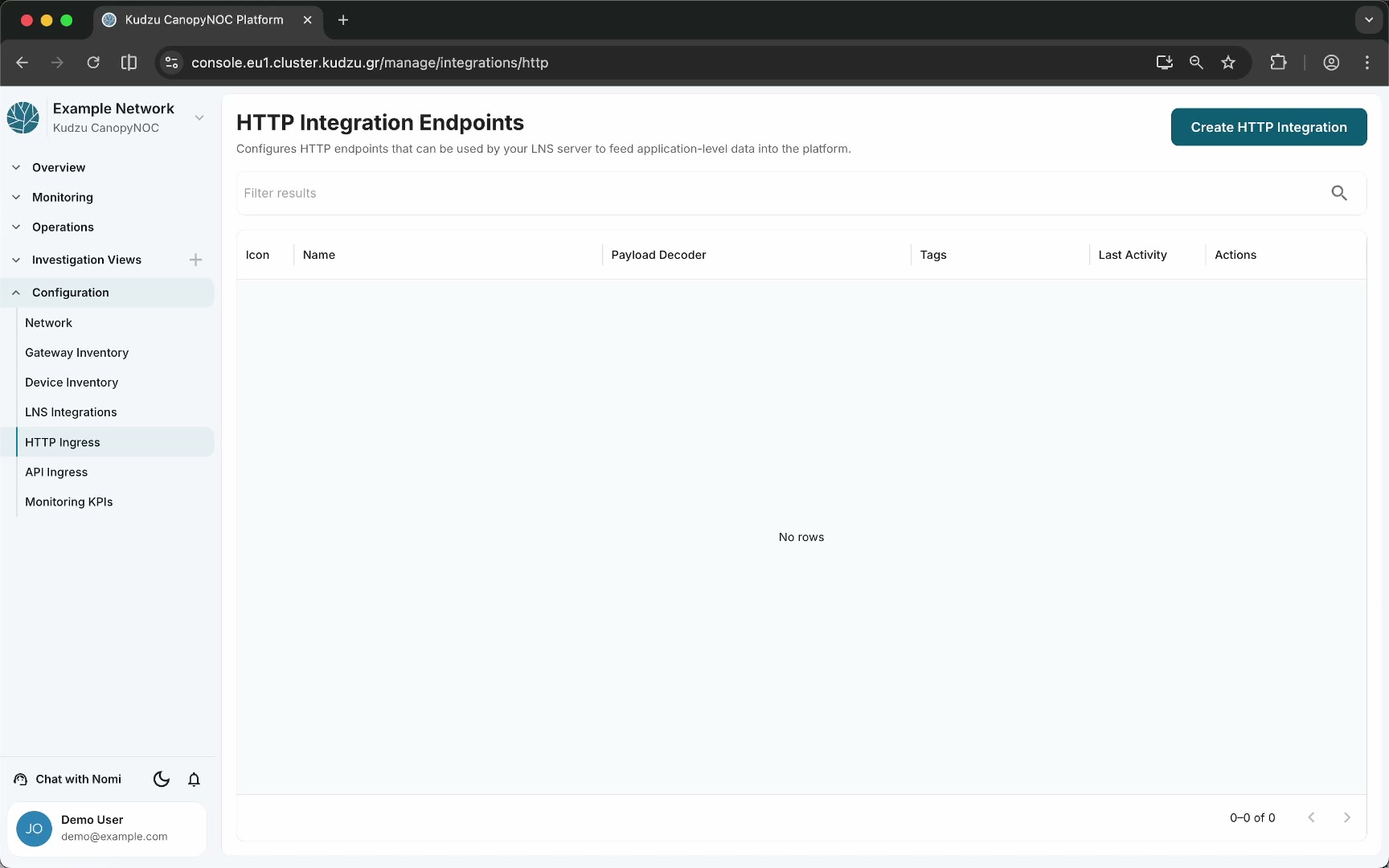Reload the page
The width and height of the screenshot is (1389, 868).
(93, 63)
